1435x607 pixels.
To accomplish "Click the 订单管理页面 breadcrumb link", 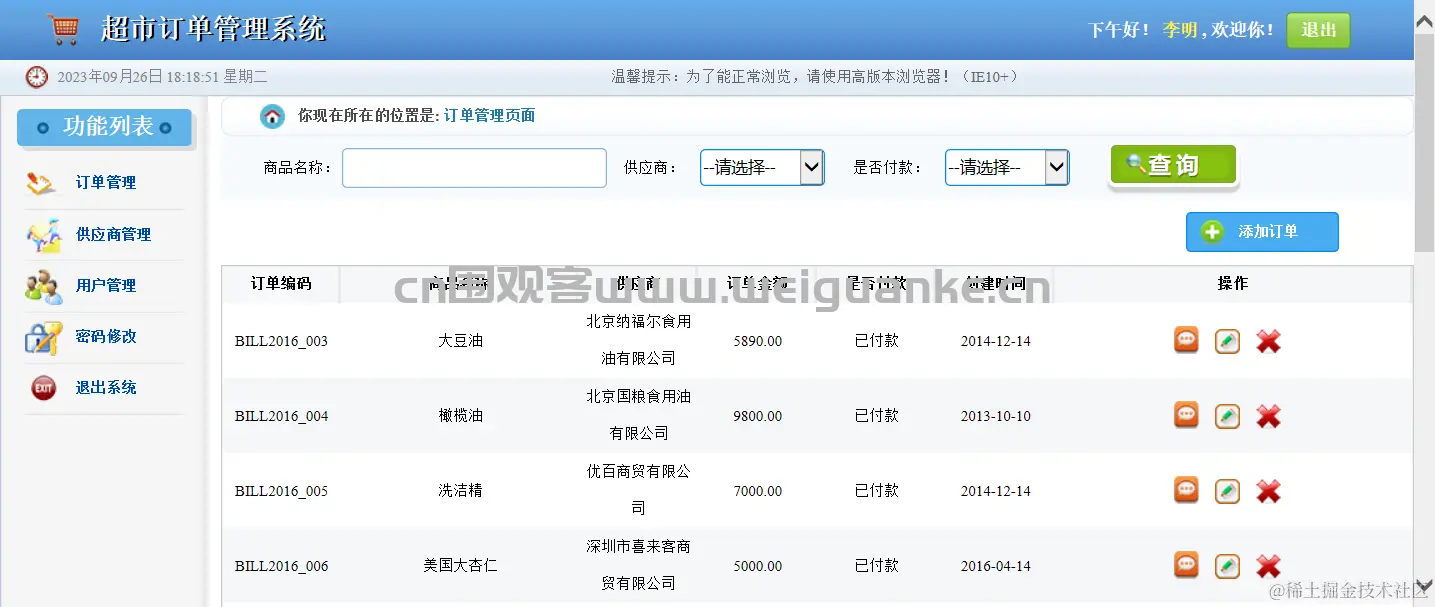I will (489, 116).
